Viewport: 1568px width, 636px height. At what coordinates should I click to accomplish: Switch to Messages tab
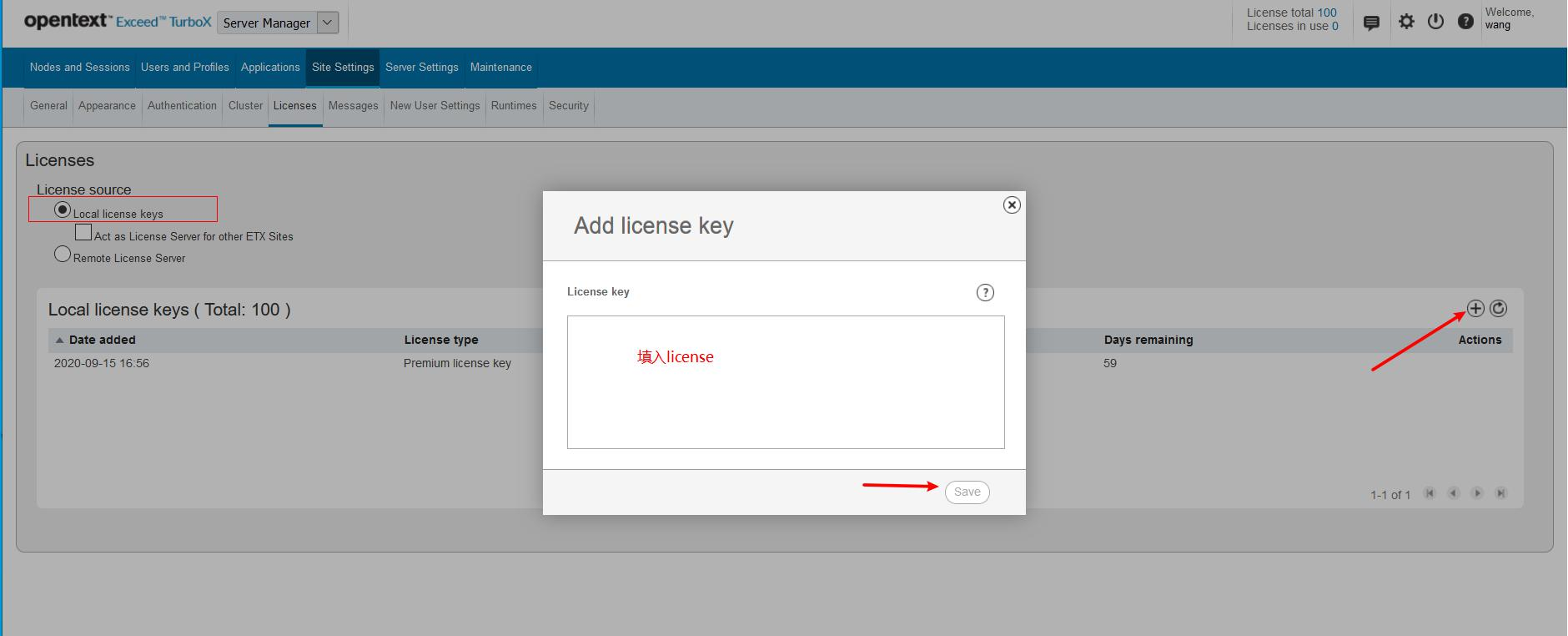(x=354, y=106)
